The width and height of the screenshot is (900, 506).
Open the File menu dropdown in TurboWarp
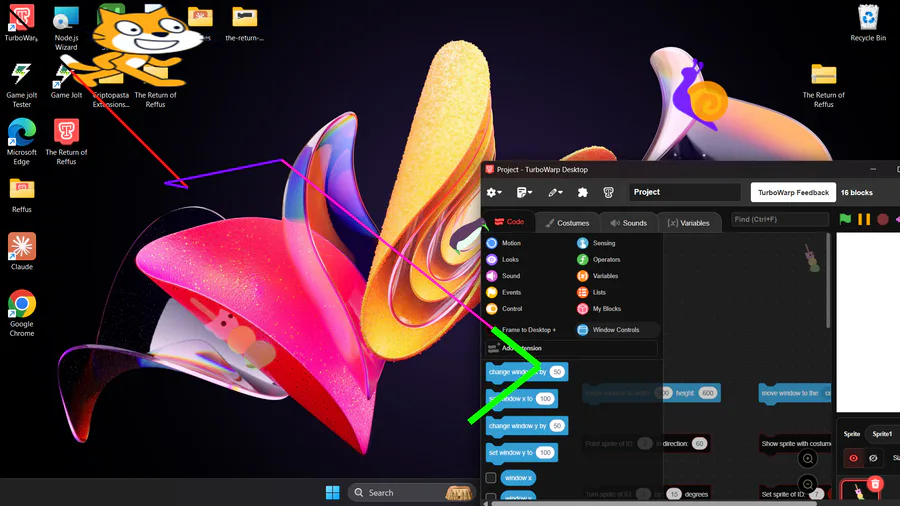pos(524,192)
